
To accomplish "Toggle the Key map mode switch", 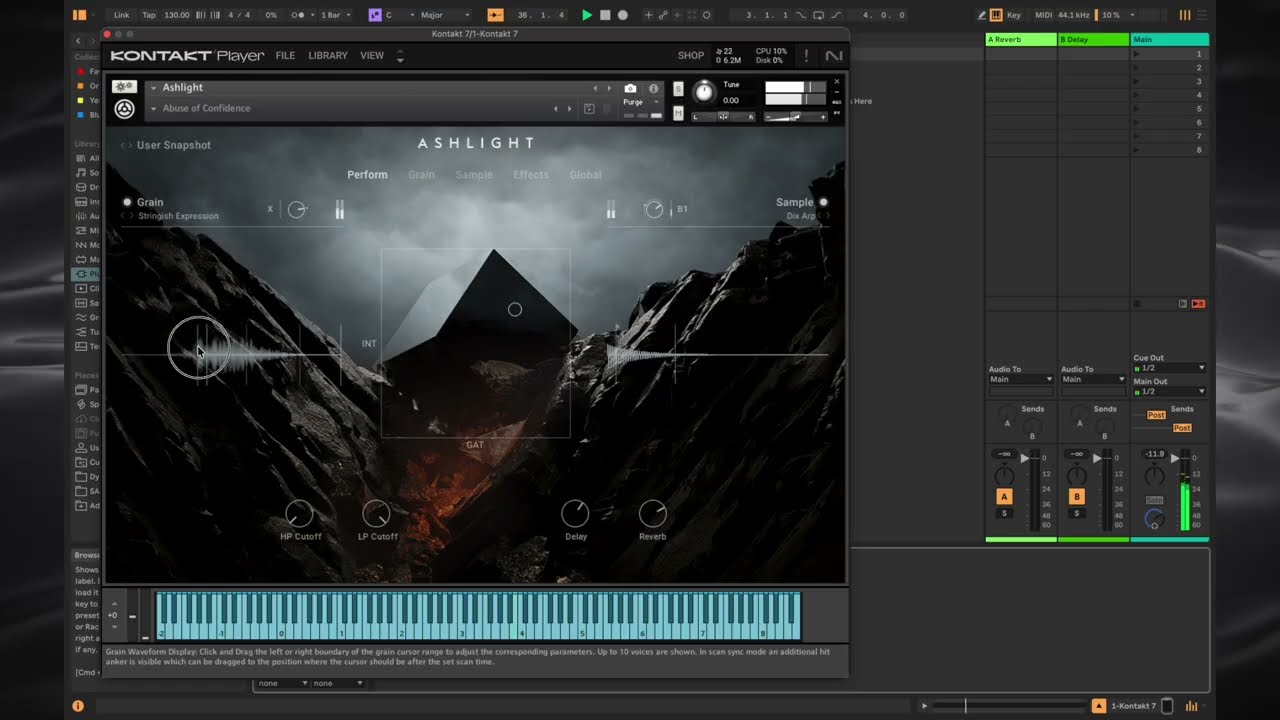I will 1014,15.
